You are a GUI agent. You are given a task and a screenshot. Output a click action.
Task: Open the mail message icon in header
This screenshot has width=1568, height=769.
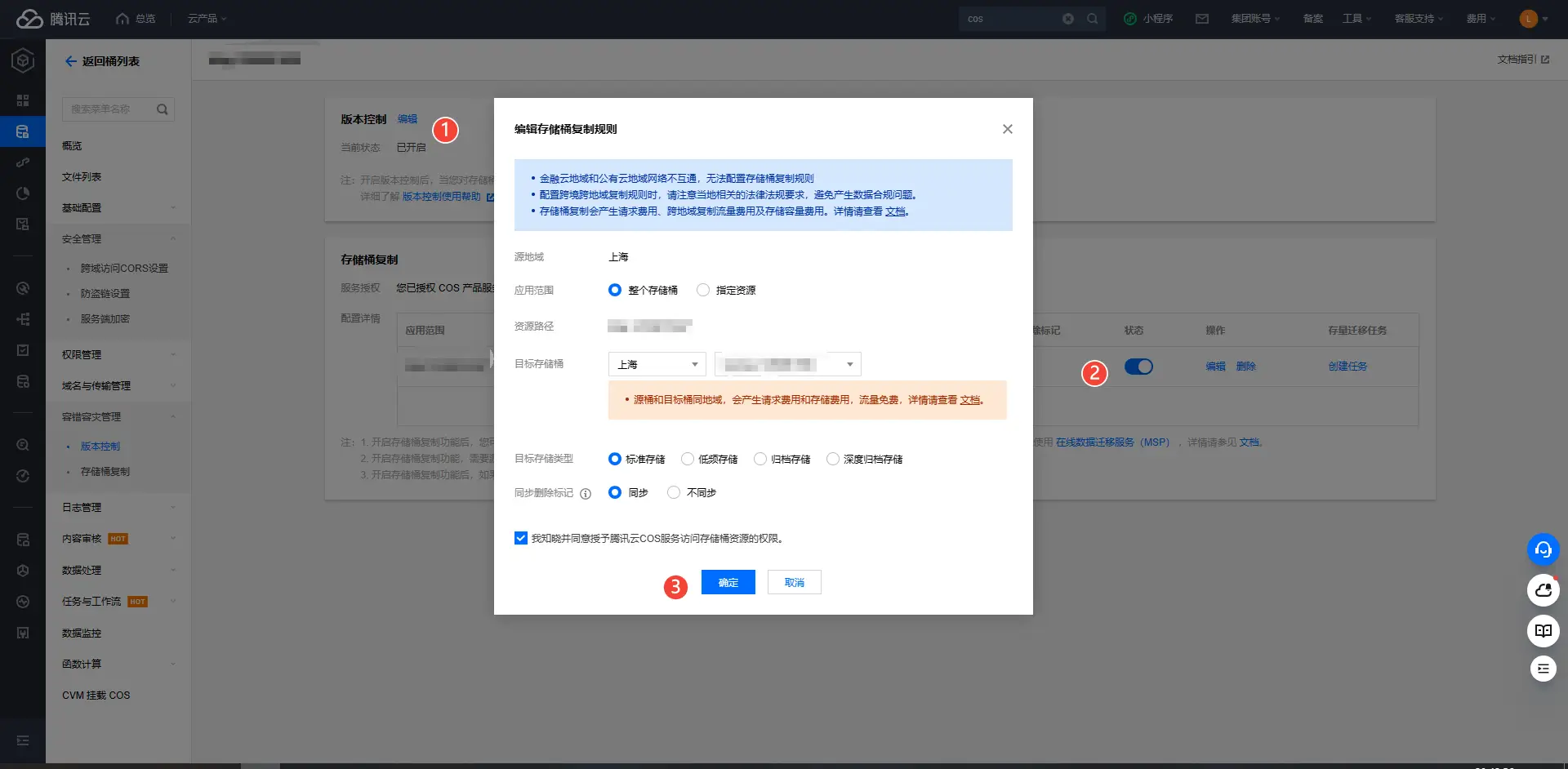(x=1201, y=19)
